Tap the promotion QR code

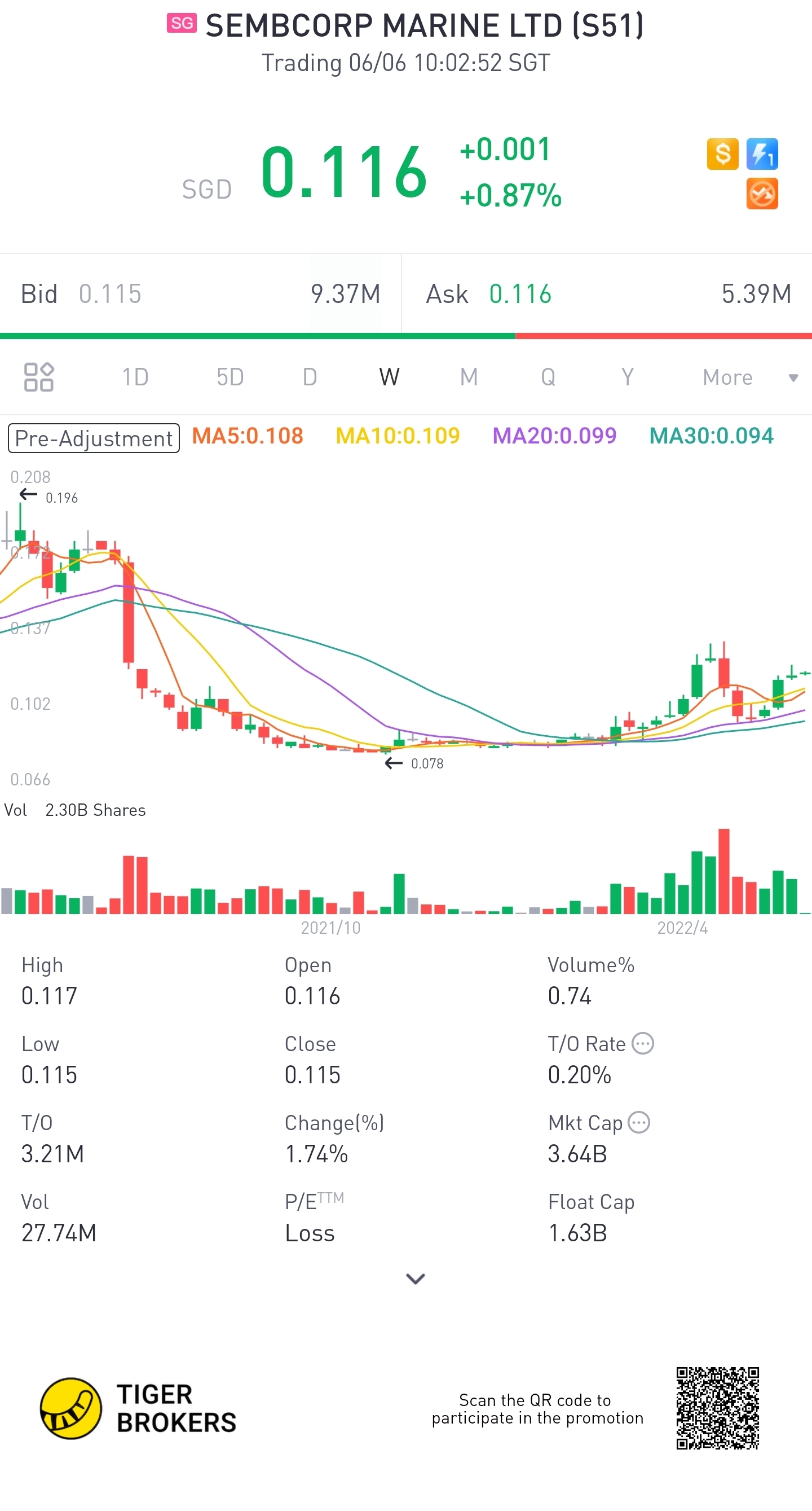click(x=718, y=1408)
